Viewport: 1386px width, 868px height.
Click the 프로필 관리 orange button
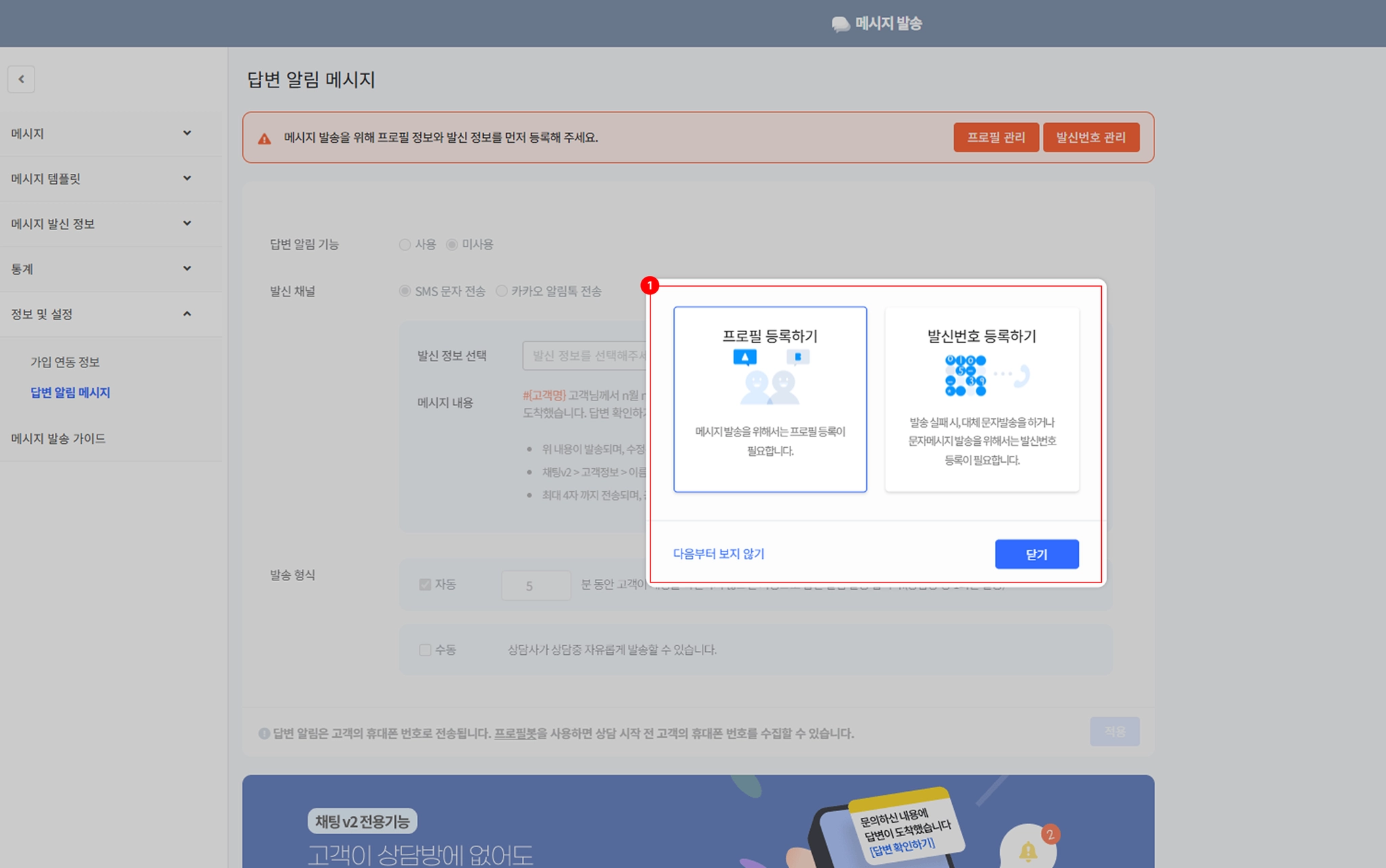click(996, 137)
